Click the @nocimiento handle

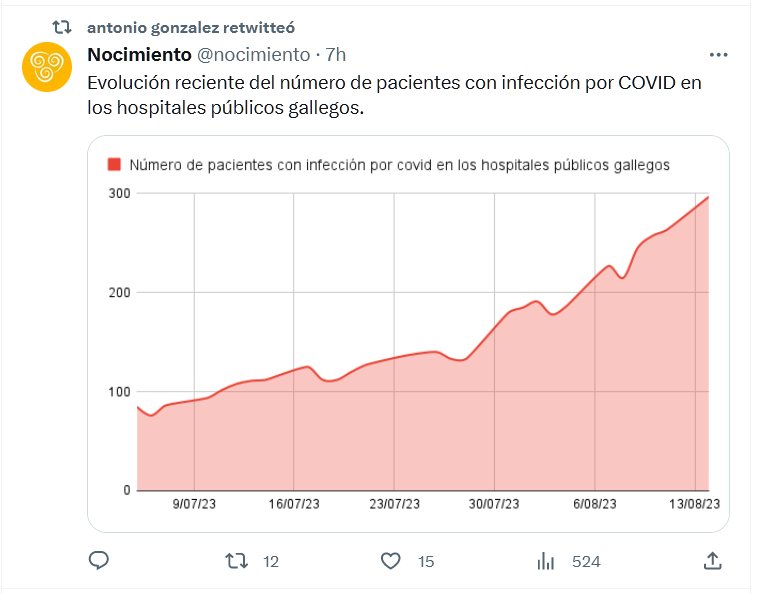253,54
